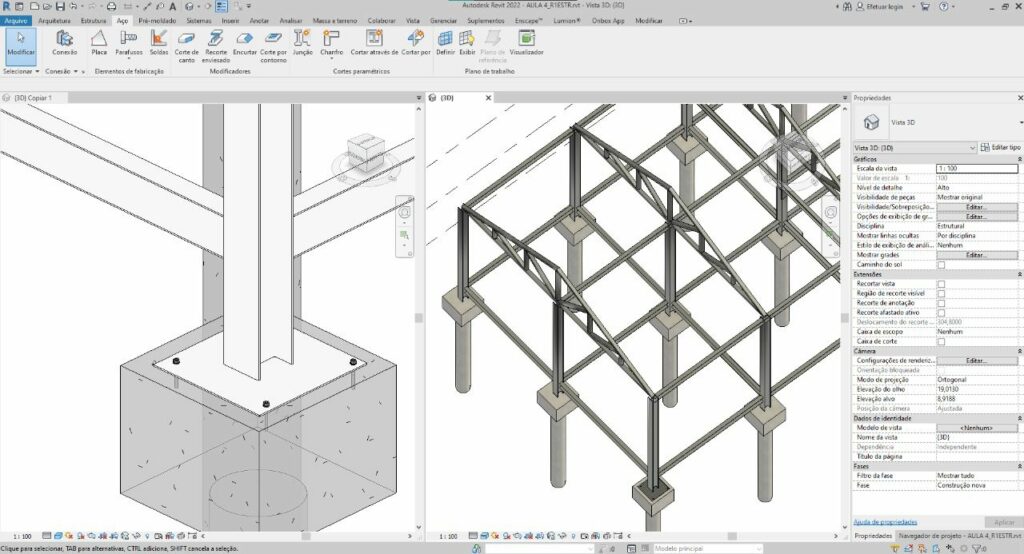
Task: Activate the Cortar através de tool
Action: click(374, 42)
